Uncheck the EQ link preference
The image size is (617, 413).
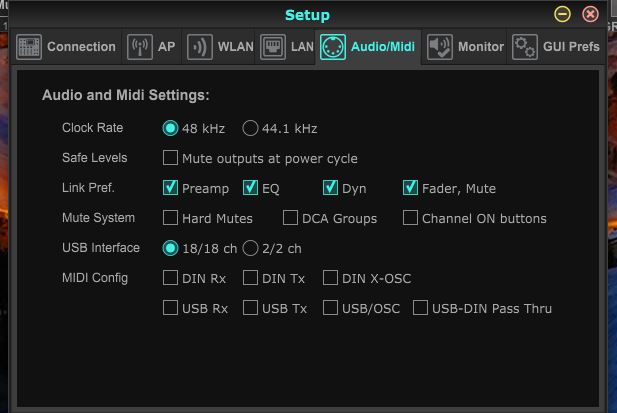pos(250,188)
